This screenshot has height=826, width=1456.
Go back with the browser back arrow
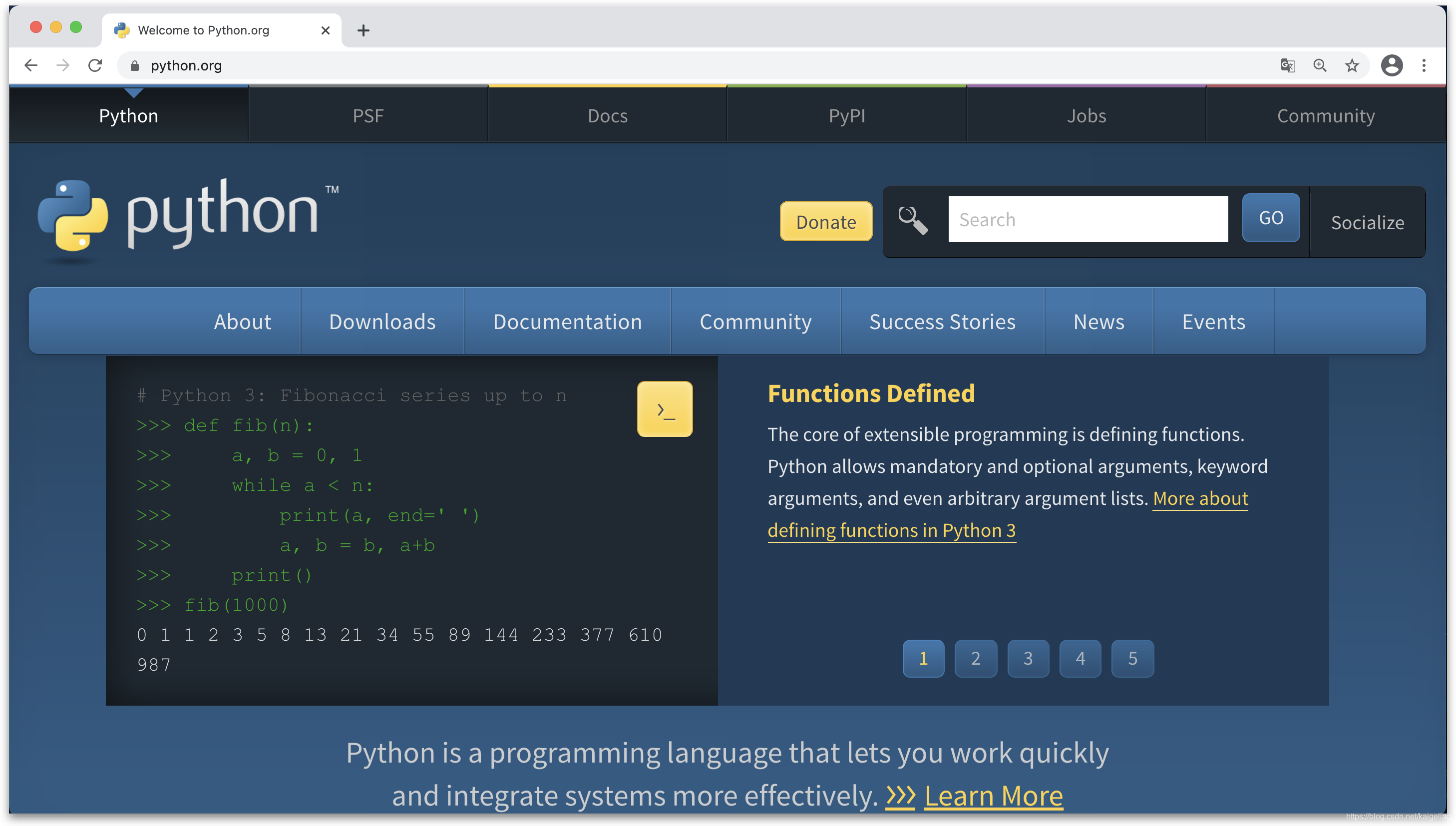[x=31, y=66]
